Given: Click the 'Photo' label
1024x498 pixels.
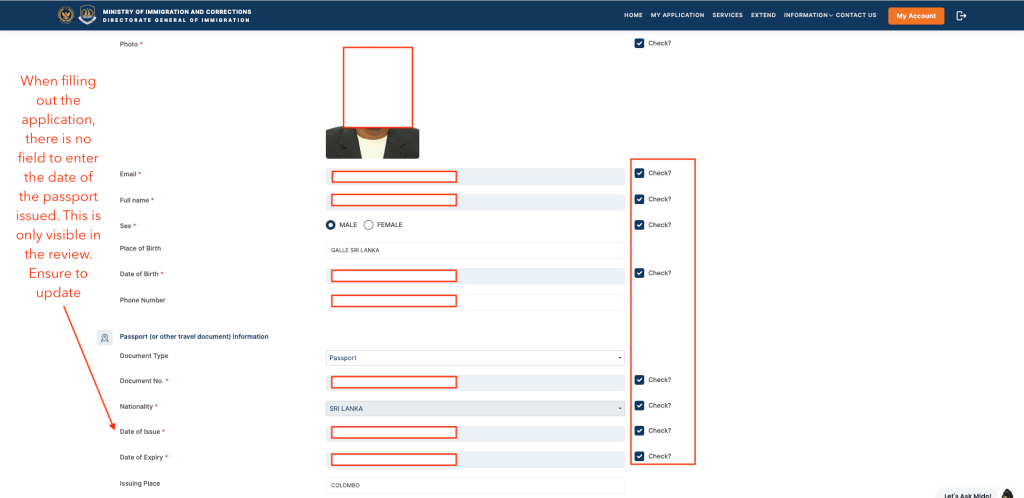Looking at the screenshot, I should pyautogui.click(x=129, y=44).
